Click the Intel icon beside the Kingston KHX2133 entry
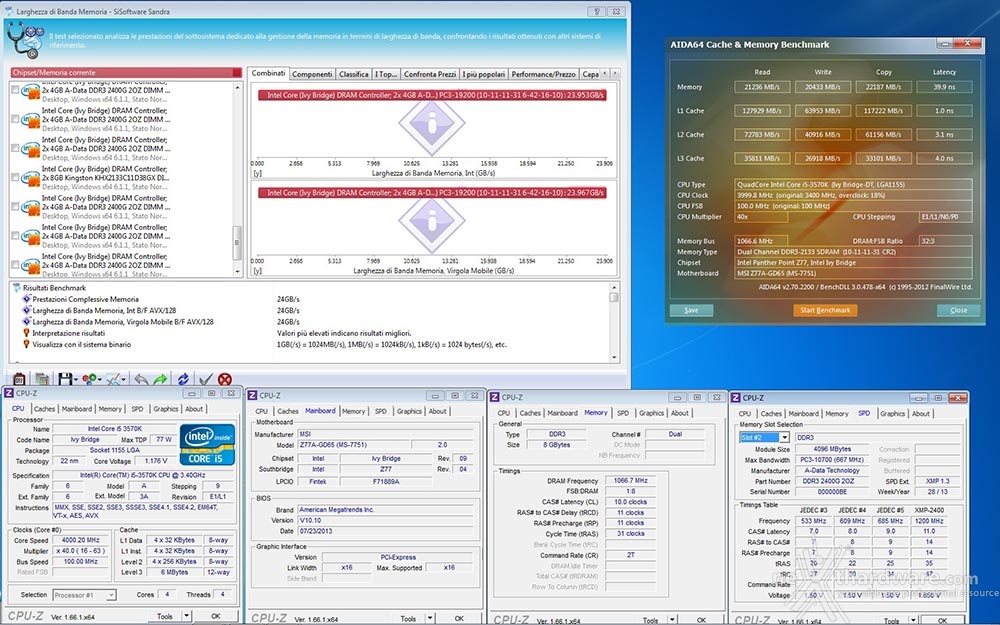This screenshot has height=625, width=1000. [31, 178]
